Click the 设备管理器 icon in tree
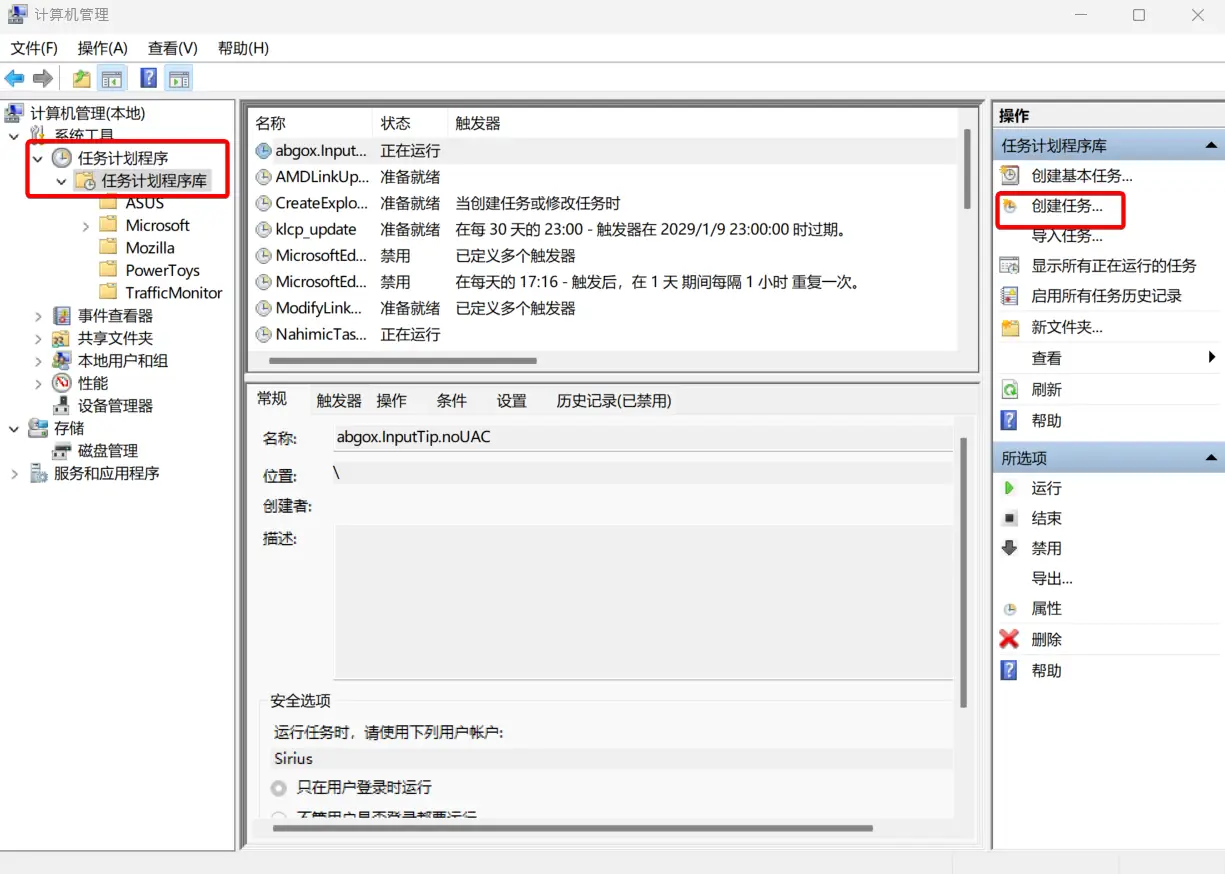 pyautogui.click(x=62, y=405)
